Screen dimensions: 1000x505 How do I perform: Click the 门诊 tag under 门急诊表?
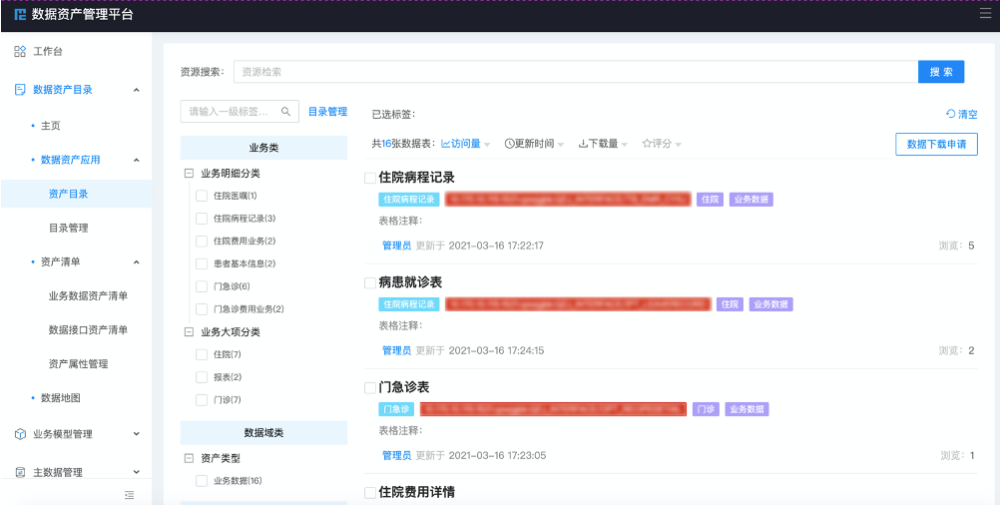point(705,409)
